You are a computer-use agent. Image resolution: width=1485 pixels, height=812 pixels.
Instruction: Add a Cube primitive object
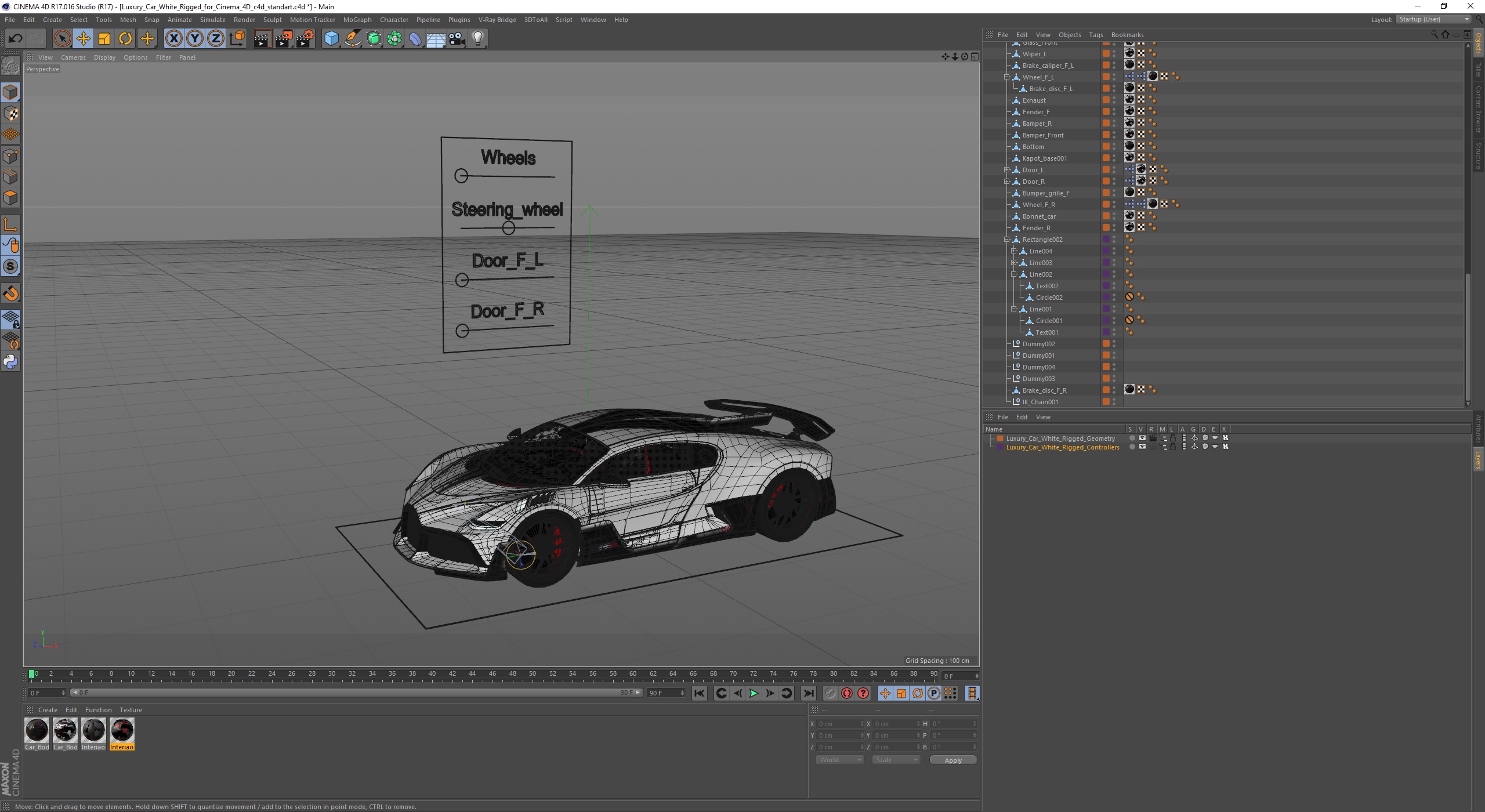331,39
